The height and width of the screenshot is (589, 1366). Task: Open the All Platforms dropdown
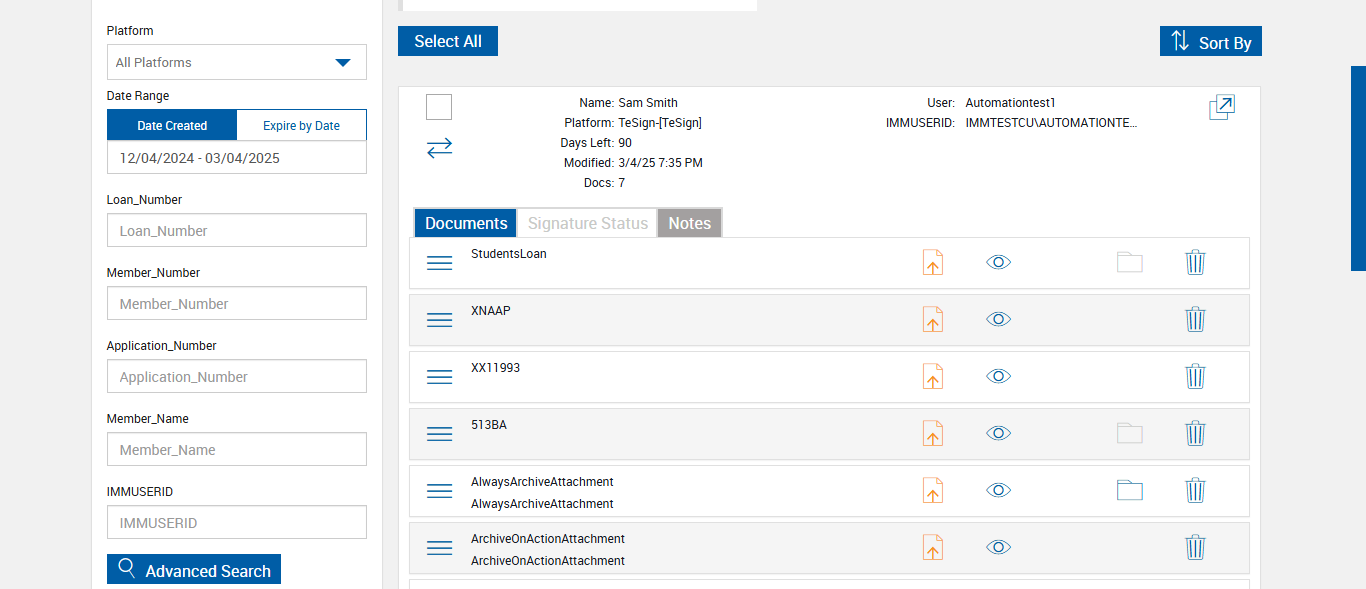[x=237, y=62]
